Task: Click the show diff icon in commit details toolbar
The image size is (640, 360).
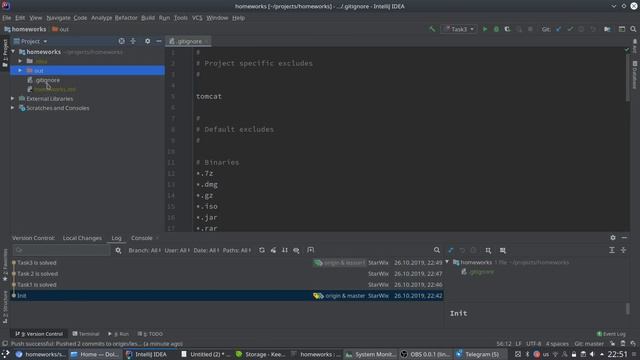Action: coord(451,250)
